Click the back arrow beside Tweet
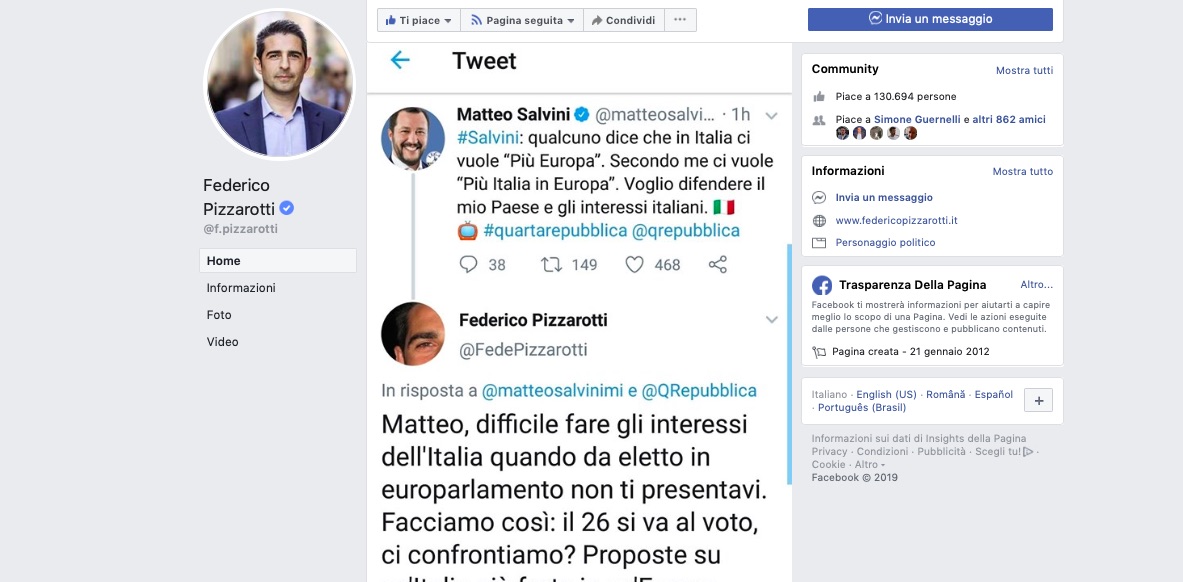 tap(400, 61)
